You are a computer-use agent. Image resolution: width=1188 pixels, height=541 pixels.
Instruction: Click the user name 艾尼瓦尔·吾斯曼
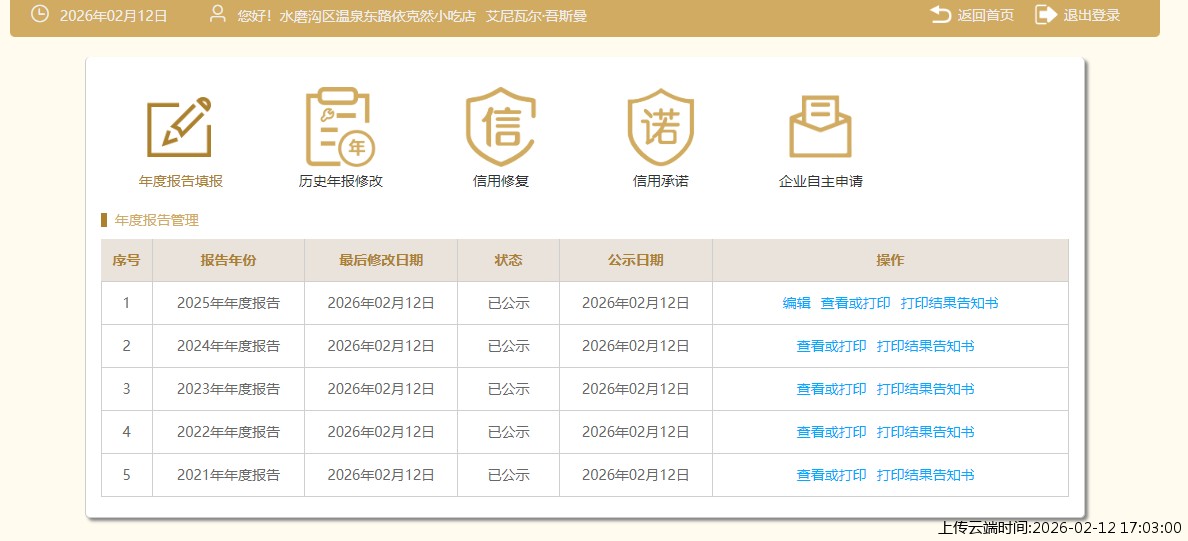pos(536,16)
